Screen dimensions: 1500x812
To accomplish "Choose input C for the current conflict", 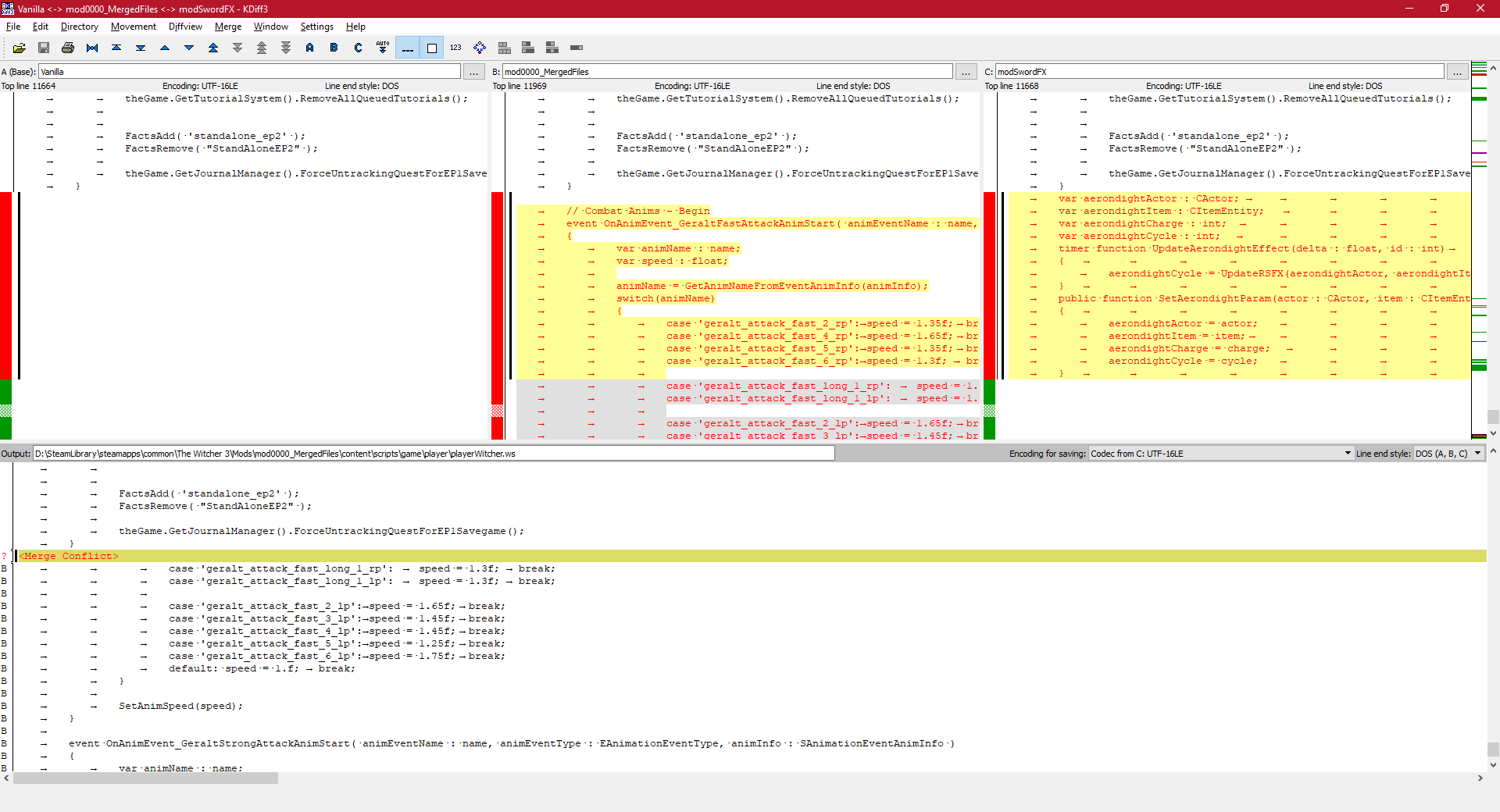I will 359,48.
